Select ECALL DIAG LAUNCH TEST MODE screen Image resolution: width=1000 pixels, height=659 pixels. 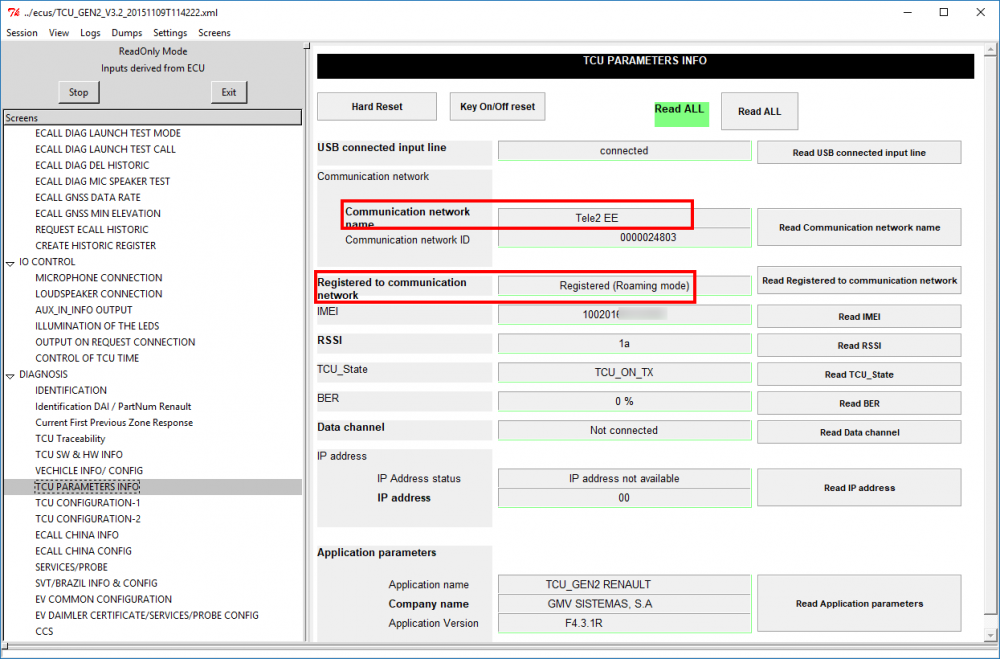coord(108,133)
